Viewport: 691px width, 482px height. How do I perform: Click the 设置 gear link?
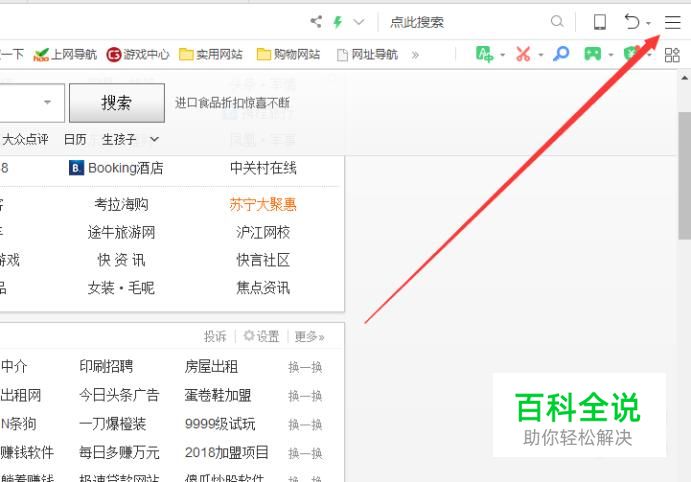click(261, 337)
